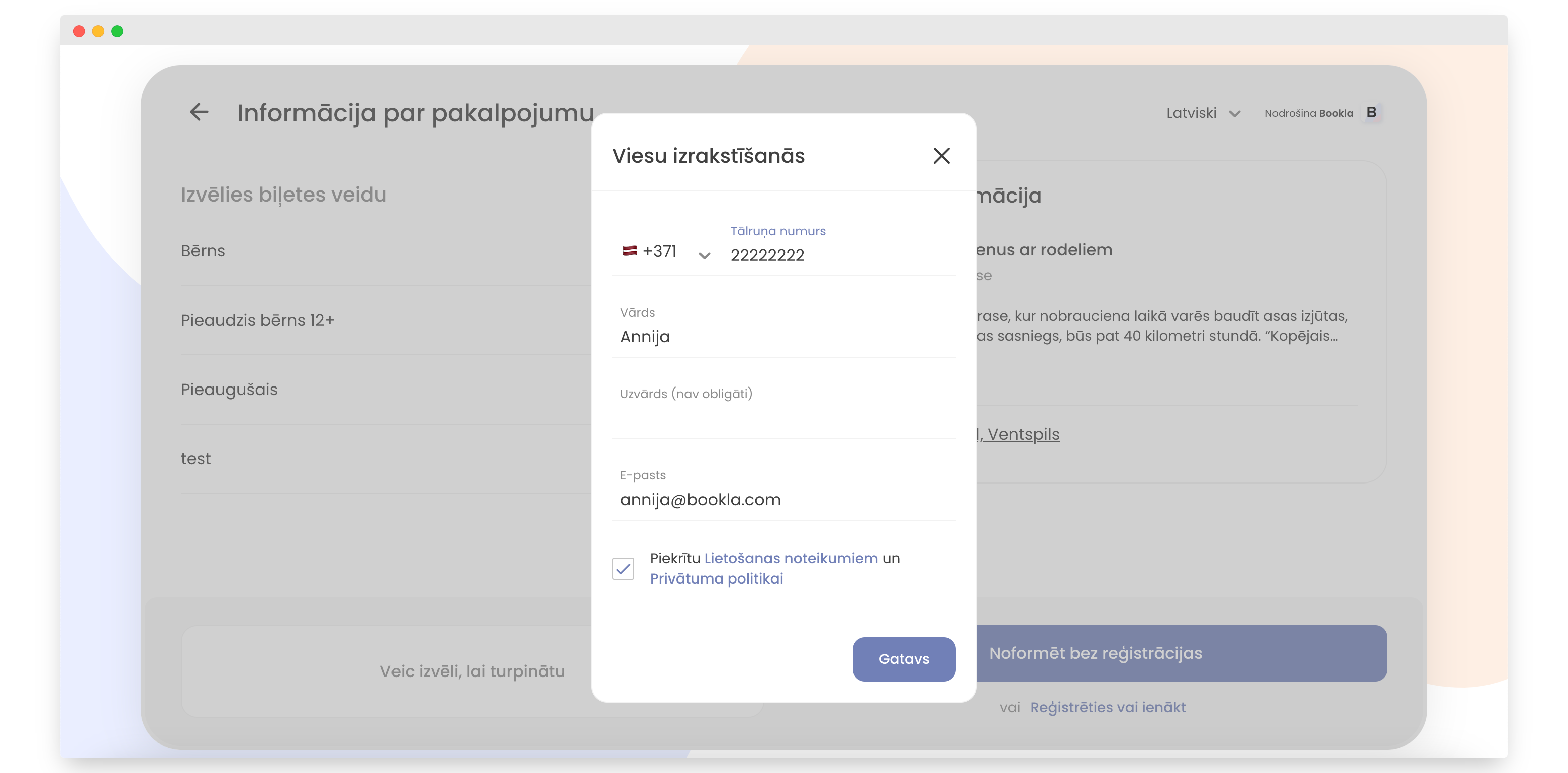Click the E-pasts email field
This screenshot has width=1568, height=773.
pos(783,500)
